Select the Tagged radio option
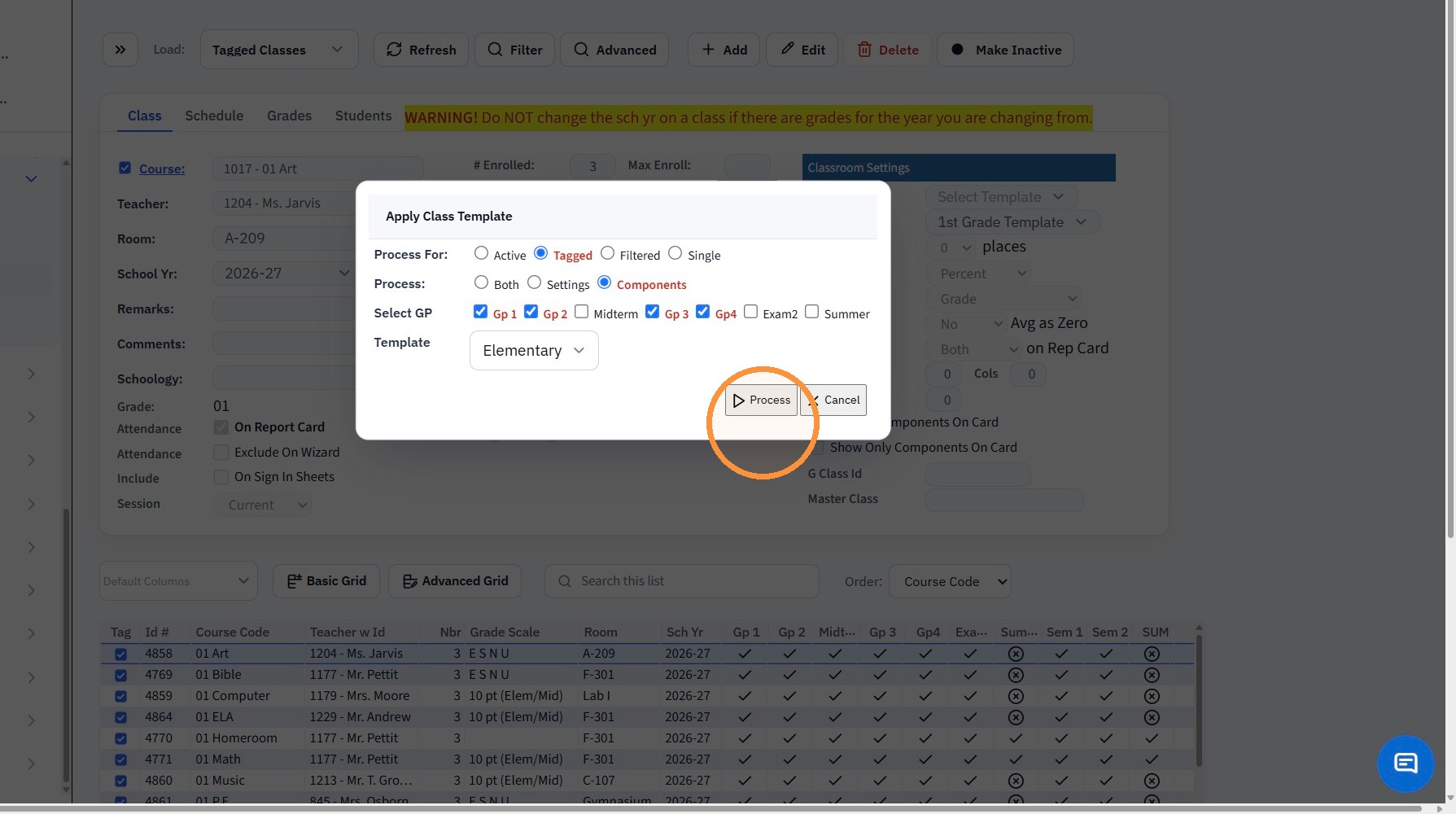This screenshot has width=1456, height=814. click(540, 254)
